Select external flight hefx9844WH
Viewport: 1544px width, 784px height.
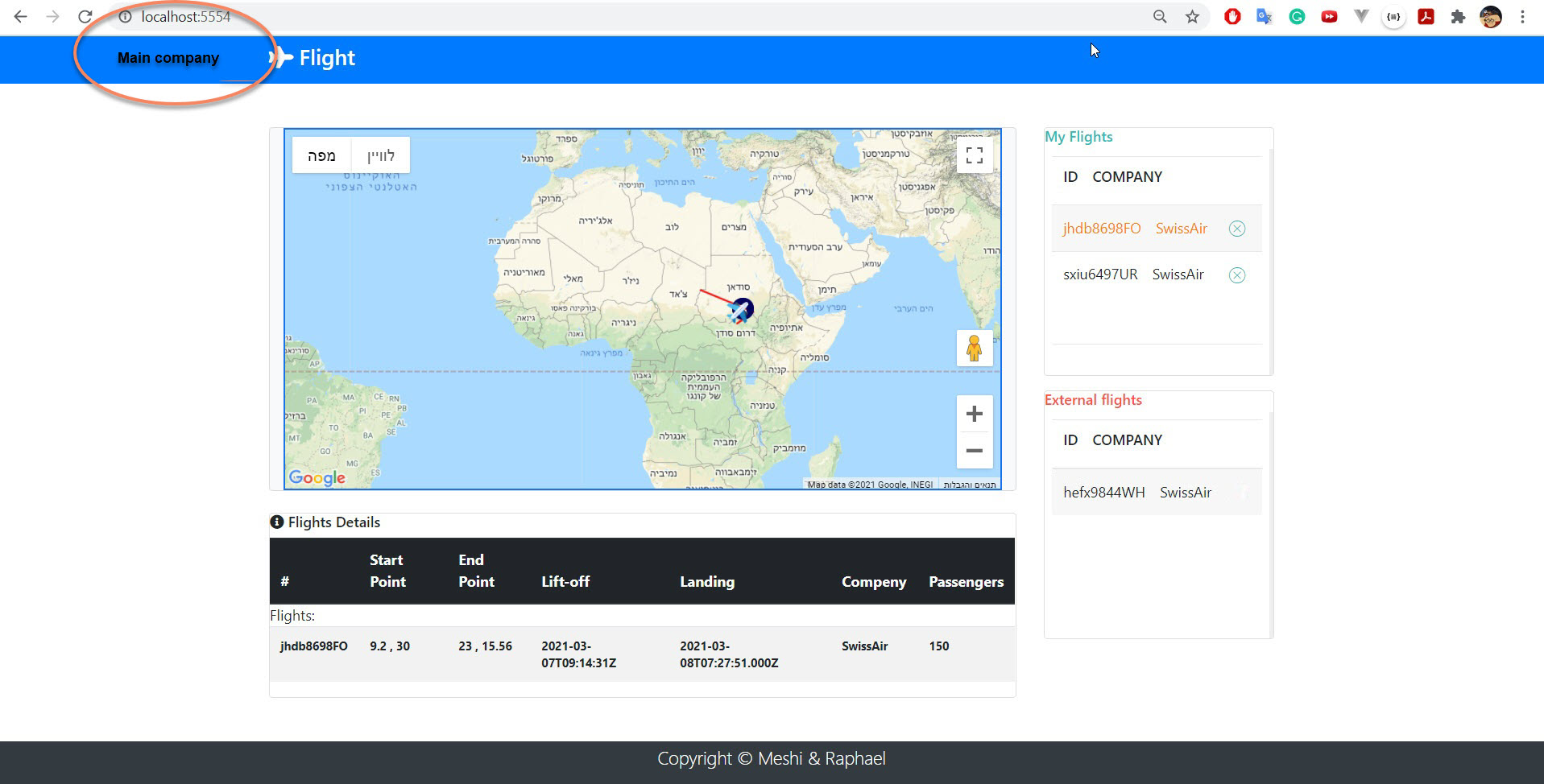pos(1157,493)
